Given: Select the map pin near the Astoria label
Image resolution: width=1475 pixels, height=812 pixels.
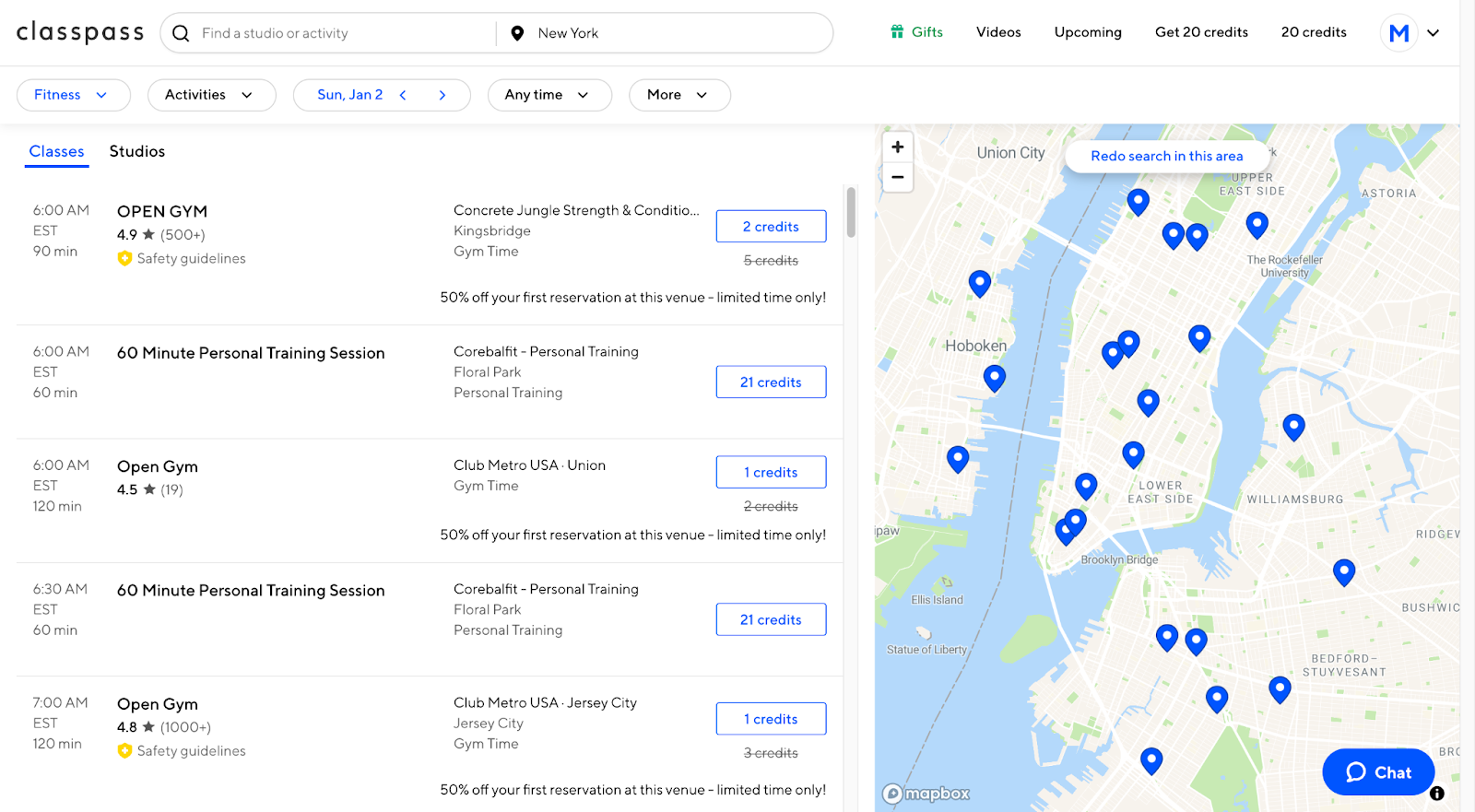Looking at the screenshot, I should 1257,225.
